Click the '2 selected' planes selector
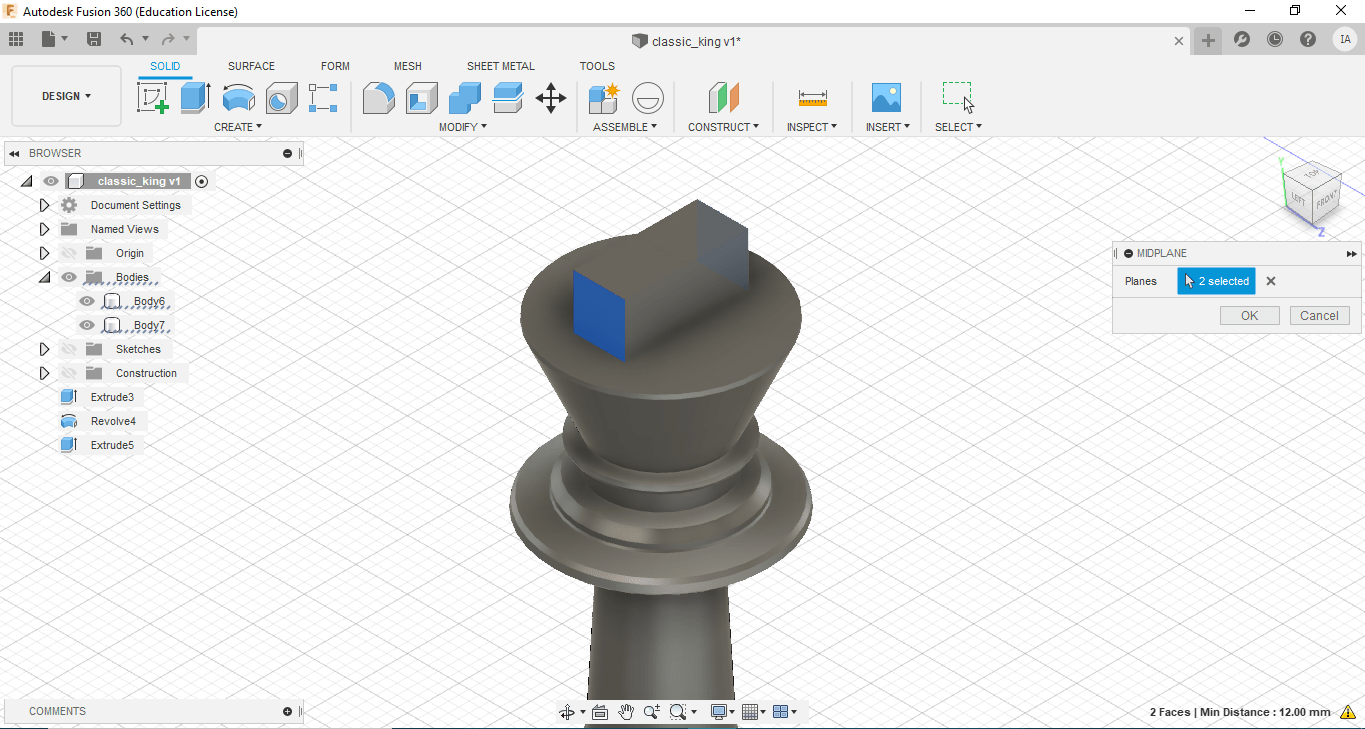This screenshot has width=1365, height=729. (1216, 281)
